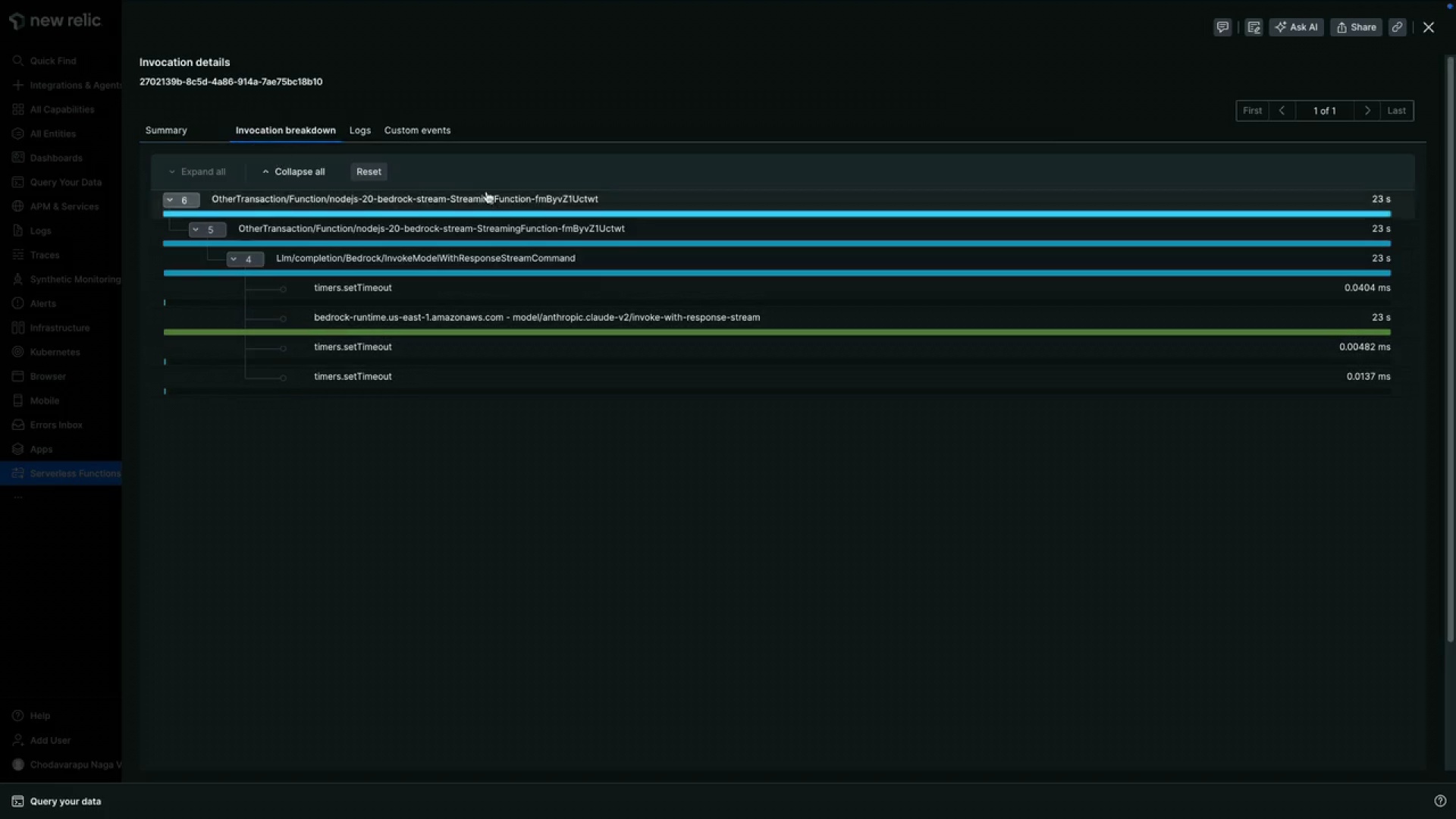This screenshot has width=1456, height=819.
Task: Copy permalink with the link icon
Action: [1397, 27]
